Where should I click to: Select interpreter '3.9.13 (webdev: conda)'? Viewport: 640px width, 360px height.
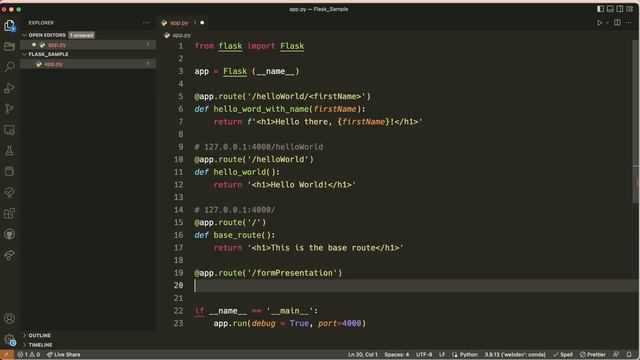point(515,355)
